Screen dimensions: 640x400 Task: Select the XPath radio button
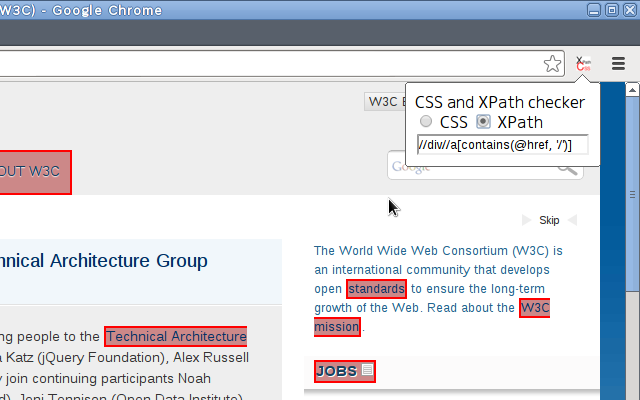tap(483, 122)
